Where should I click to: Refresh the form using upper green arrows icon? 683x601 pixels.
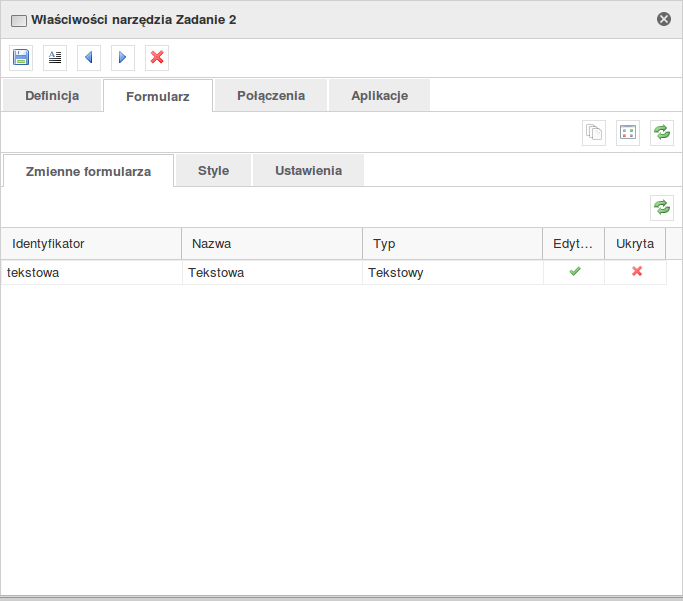(x=662, y=133)
